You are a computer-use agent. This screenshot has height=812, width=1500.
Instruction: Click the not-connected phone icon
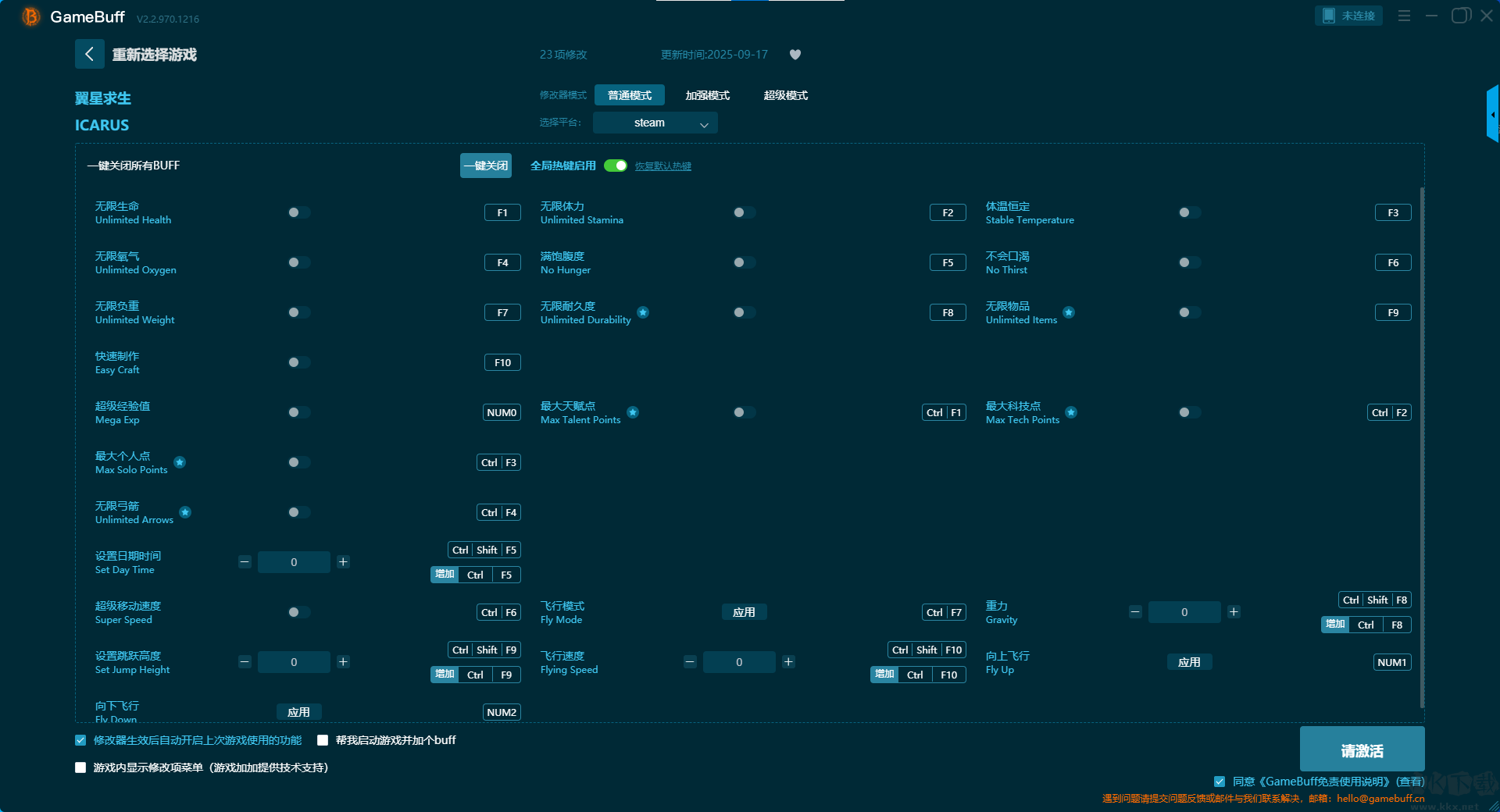point(1328,16)
